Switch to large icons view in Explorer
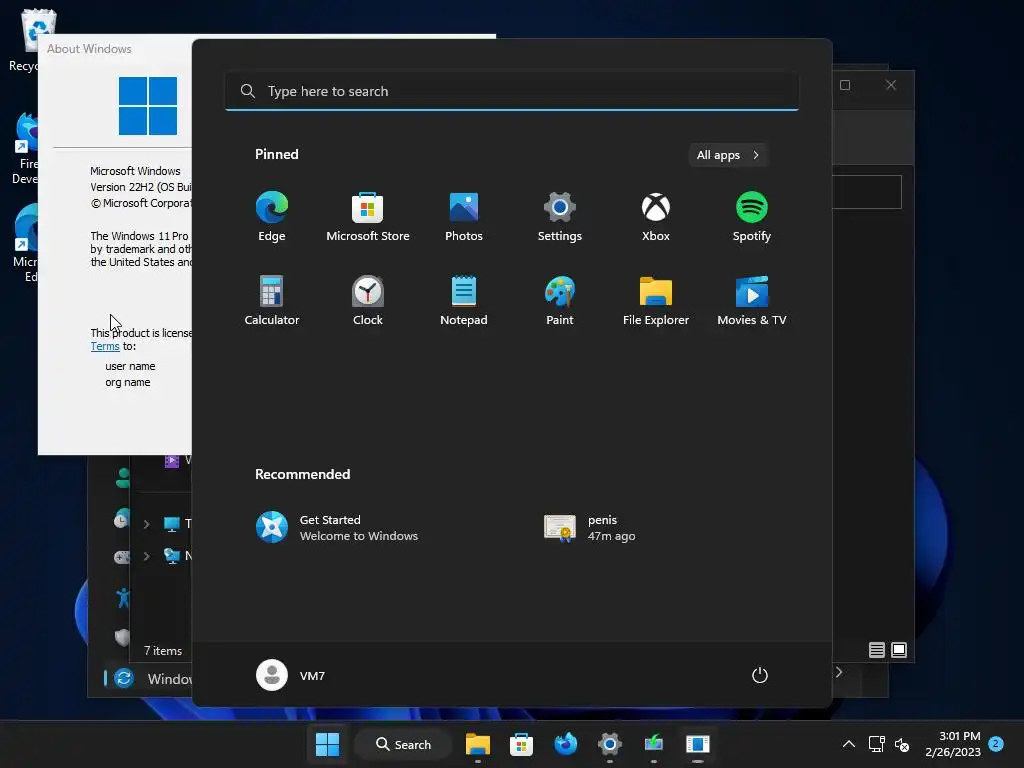This screenshot has width=1024, height=768. tap(899, 650)
